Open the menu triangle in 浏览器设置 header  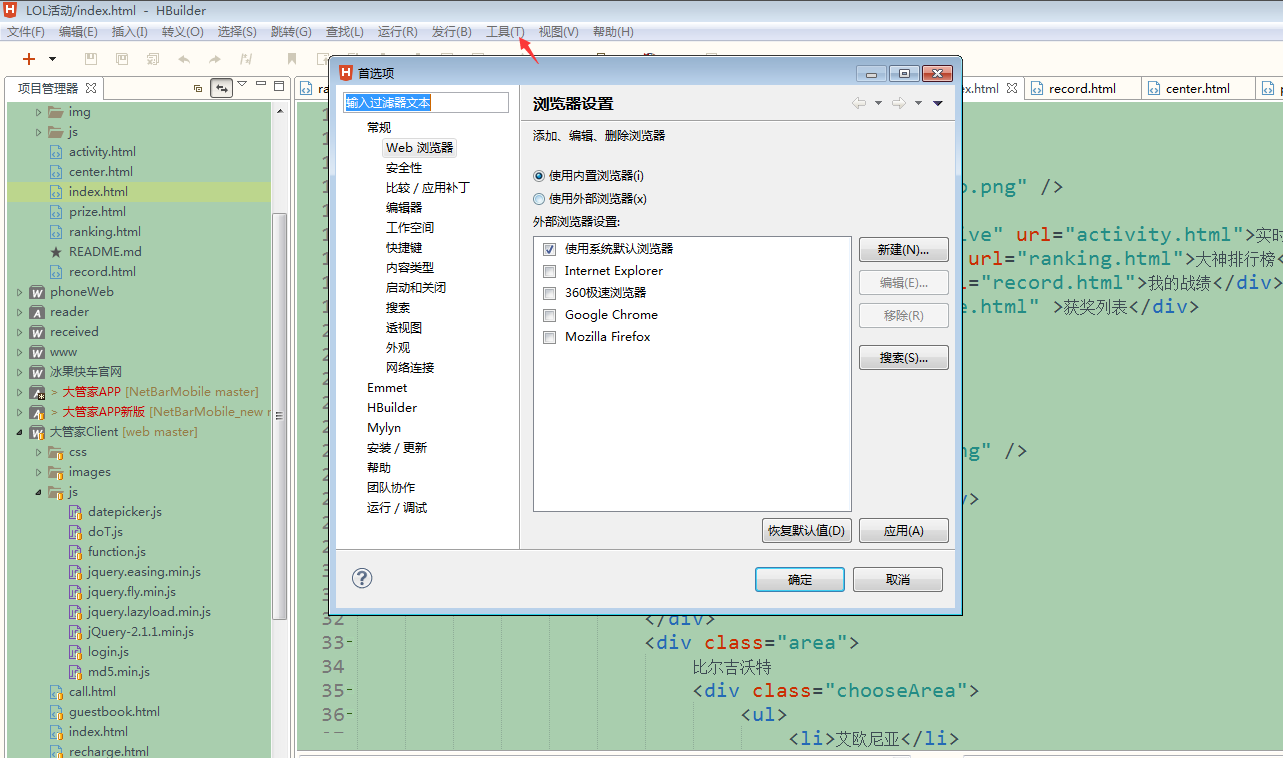pos(938,103)
